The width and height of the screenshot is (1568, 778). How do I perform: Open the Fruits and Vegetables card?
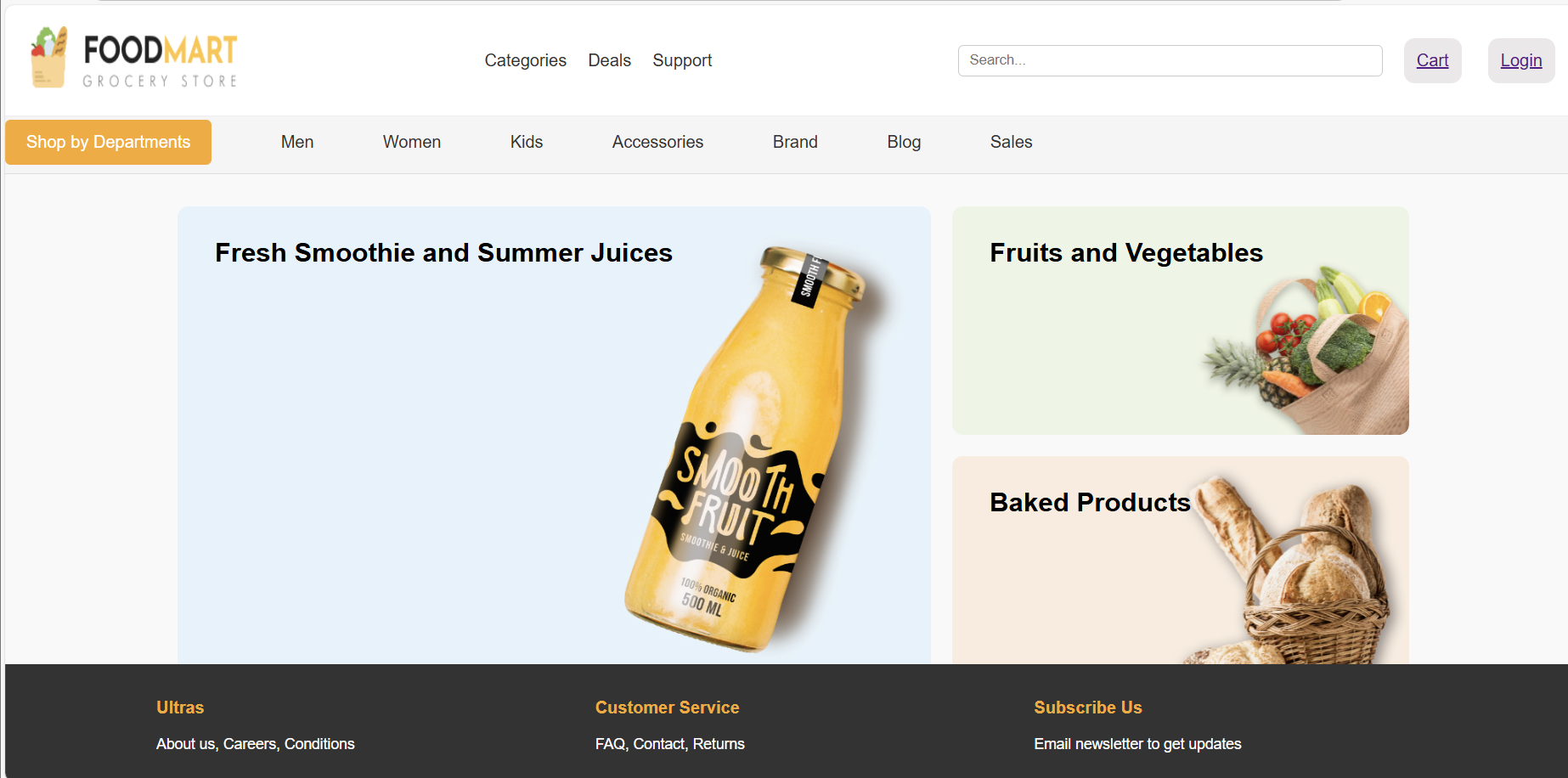pyautogui.click(x=1180, y=320)
